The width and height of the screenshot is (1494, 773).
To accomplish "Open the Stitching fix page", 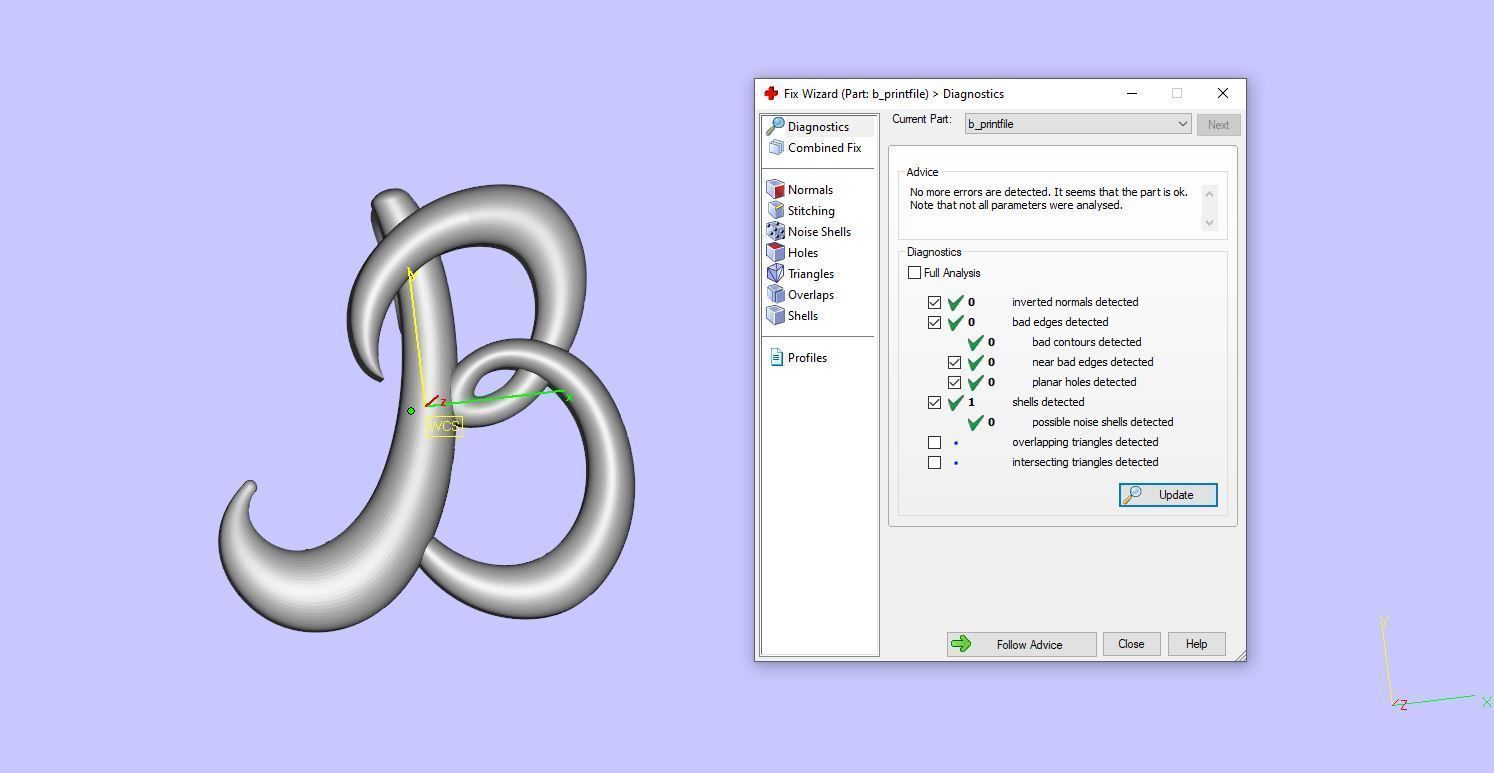I will [x=811, y=210].
